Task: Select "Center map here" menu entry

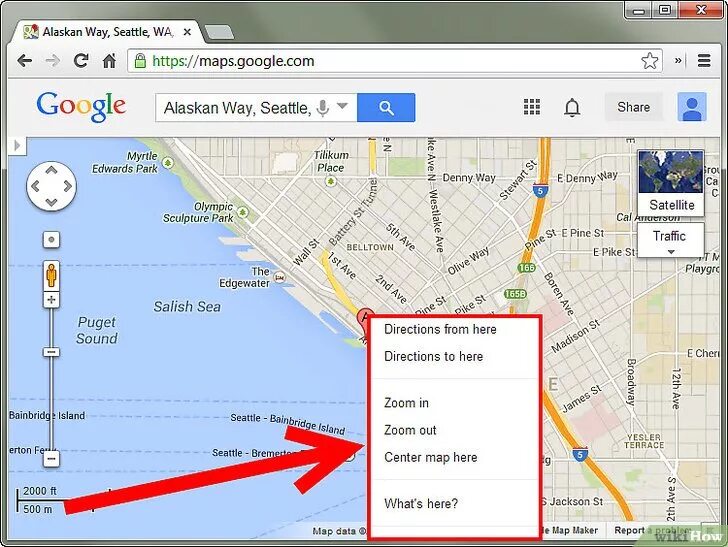Action: [x=430, y=457]
